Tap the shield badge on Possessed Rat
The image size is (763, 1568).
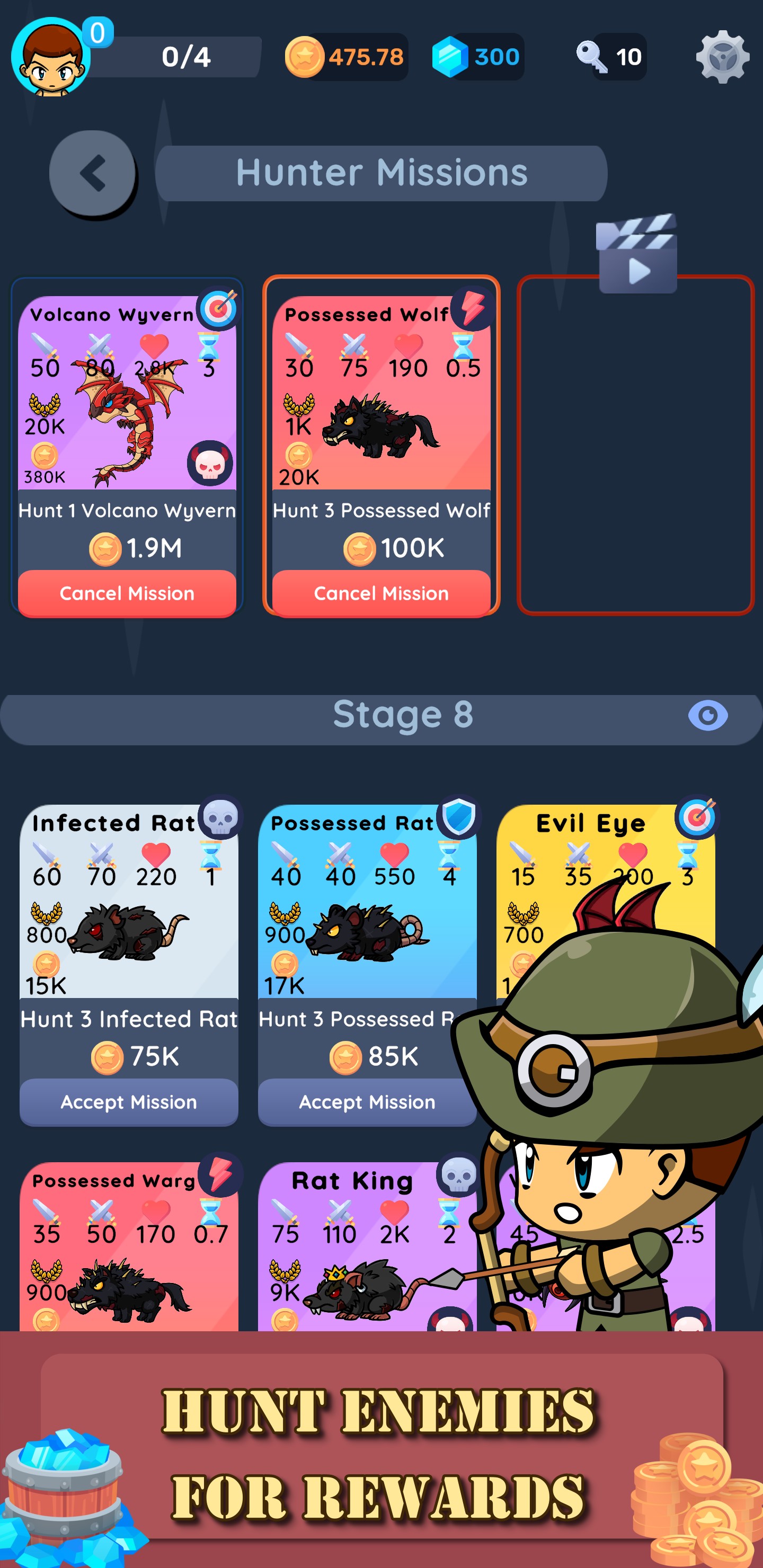coord(458,817)
